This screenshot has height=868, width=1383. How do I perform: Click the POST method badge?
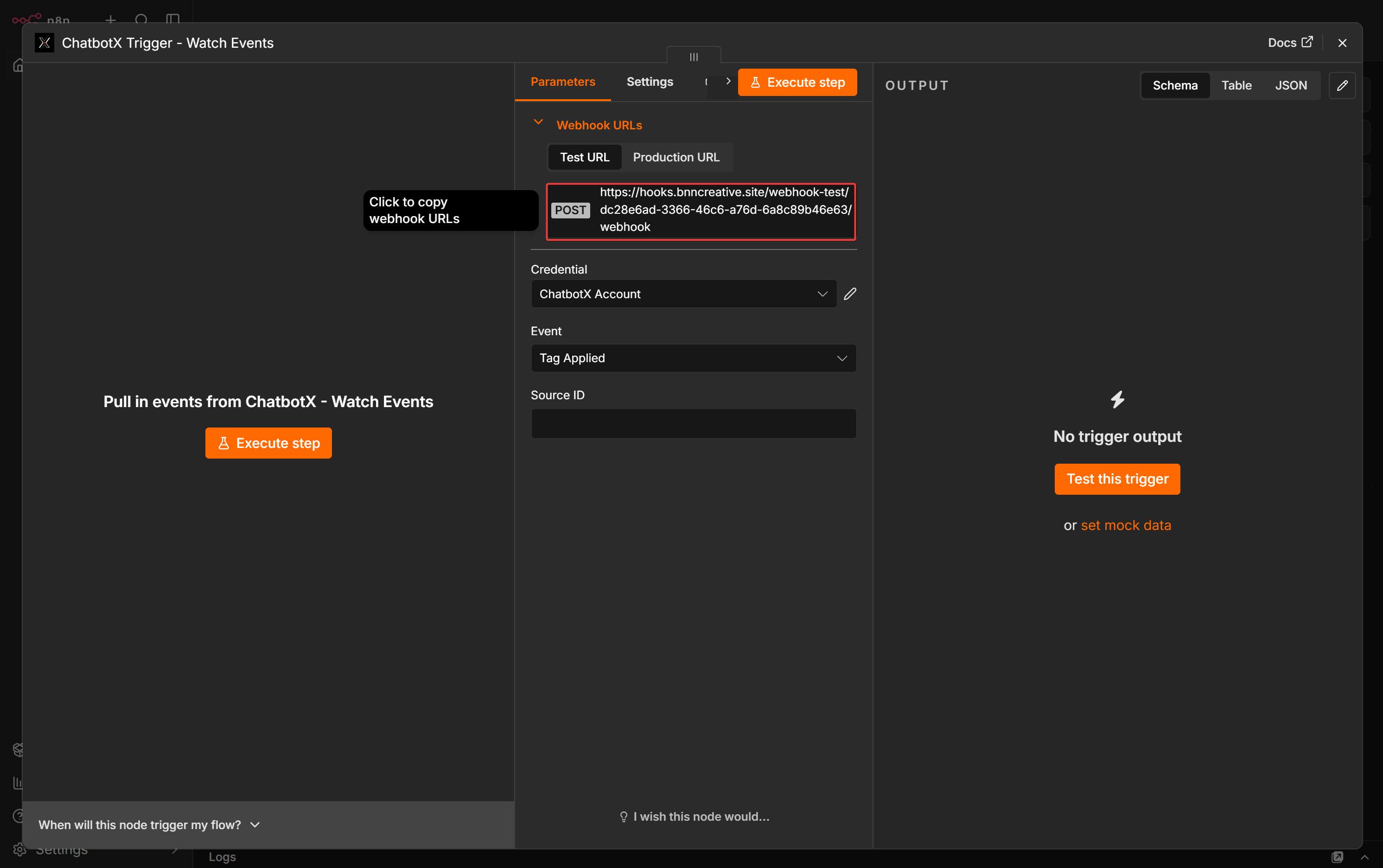point(570,210)
